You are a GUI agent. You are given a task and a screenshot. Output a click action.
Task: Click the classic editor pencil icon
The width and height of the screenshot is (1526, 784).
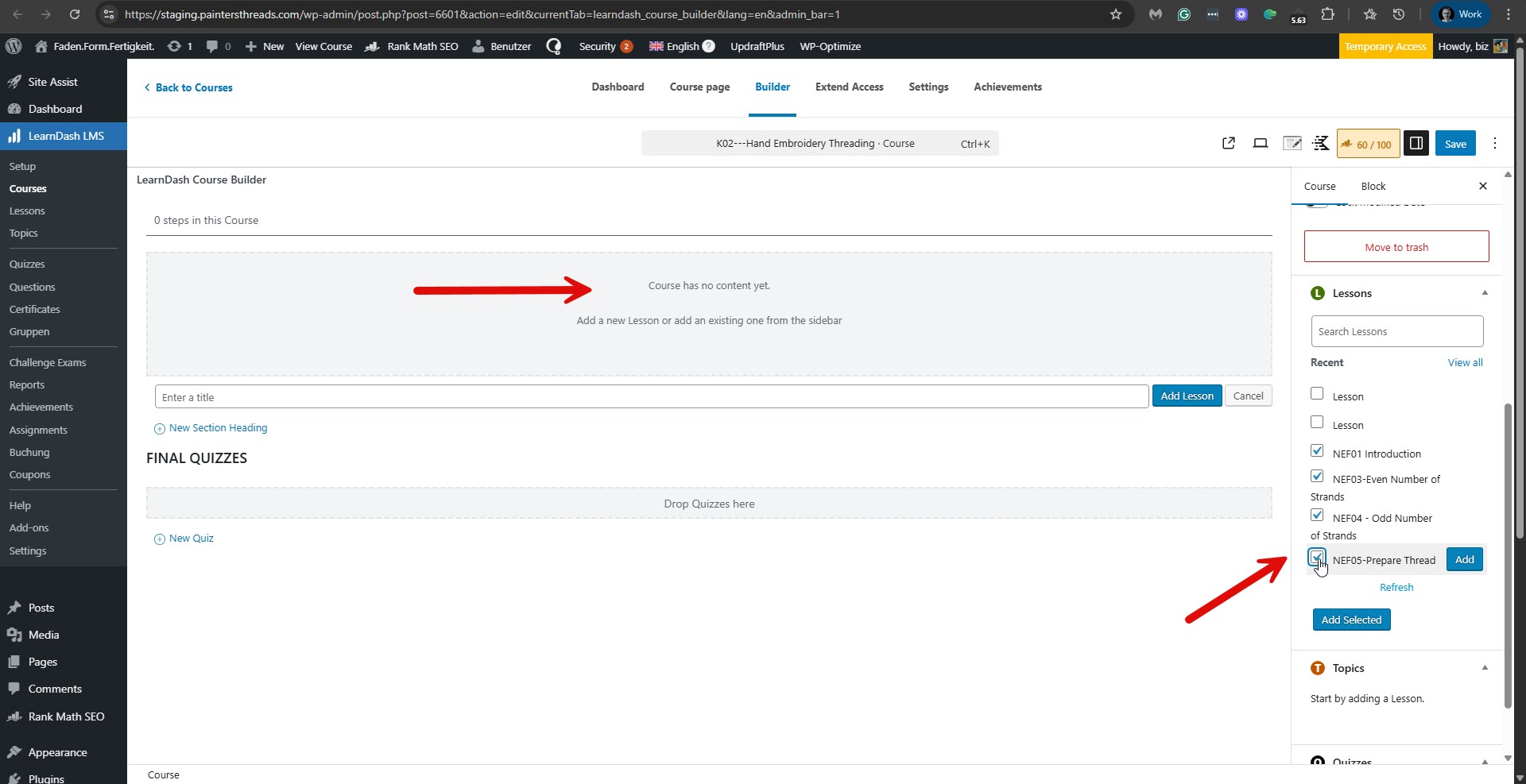tap(1292, 144)
